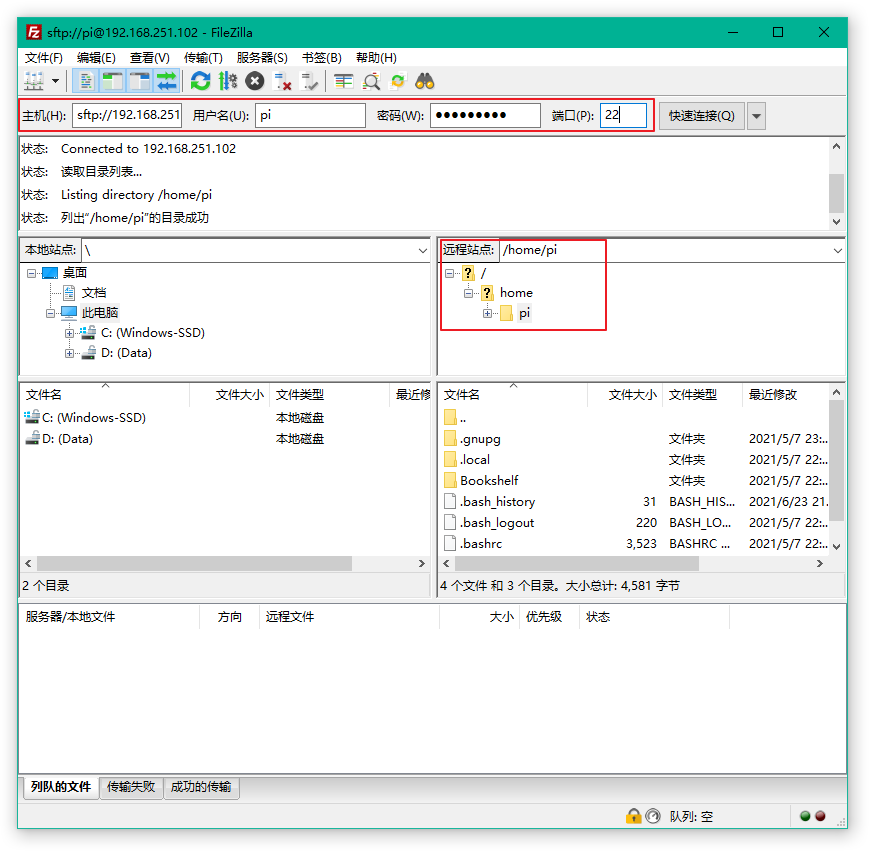
Task: Expand the C: (Windows-SSD) tree node
Action: pyautogui.click(x=70, y=333)
